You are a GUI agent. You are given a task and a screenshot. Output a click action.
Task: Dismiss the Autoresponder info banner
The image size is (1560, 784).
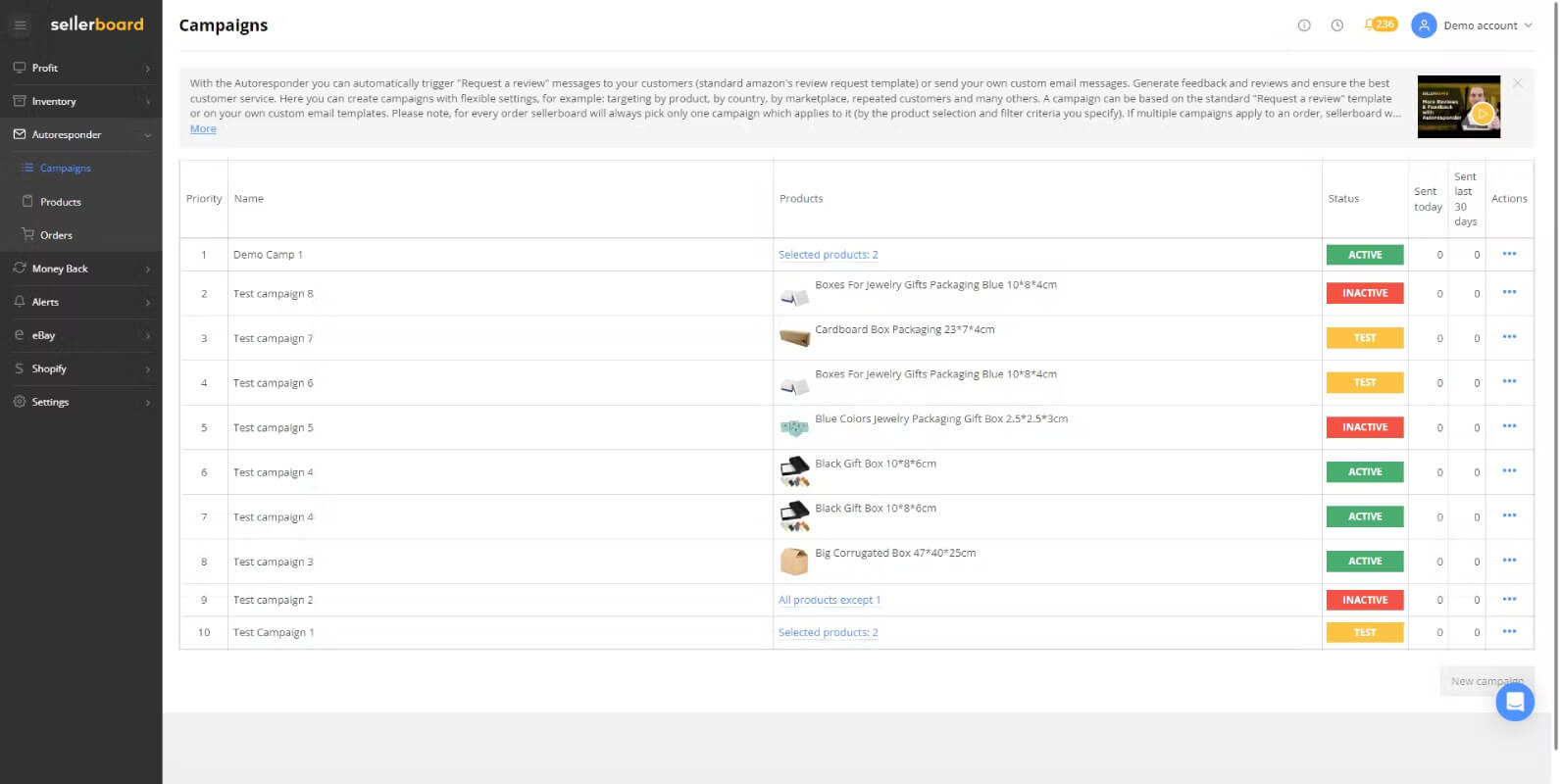(1517, 83)
